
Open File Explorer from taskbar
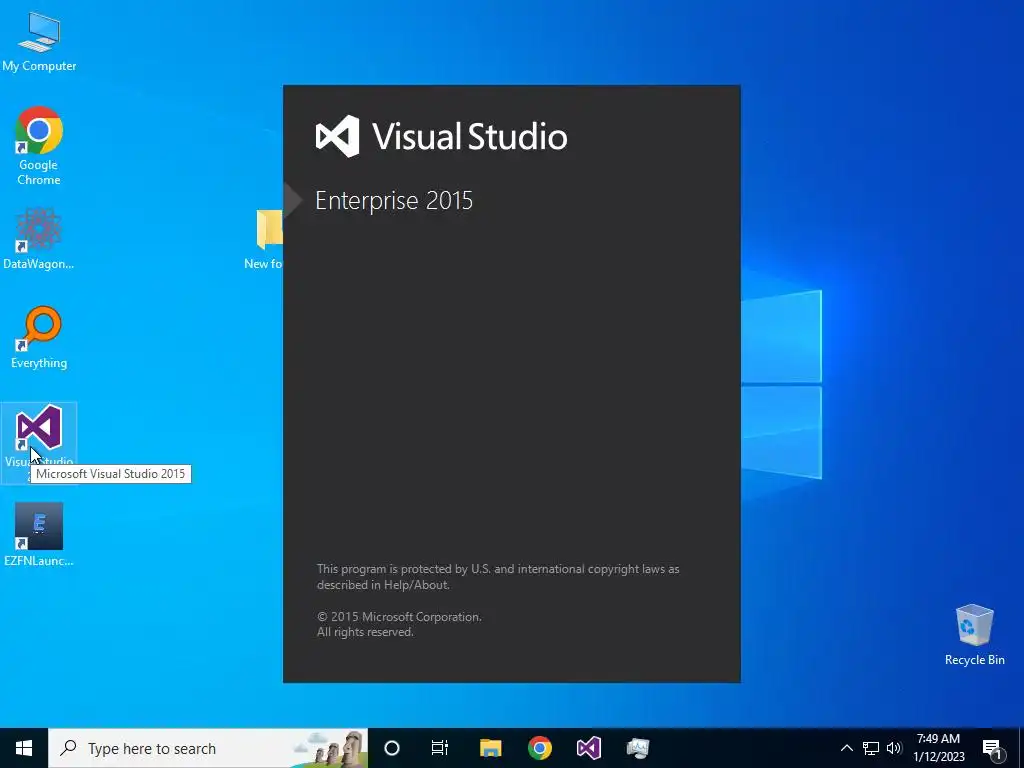tap(490, 748)
